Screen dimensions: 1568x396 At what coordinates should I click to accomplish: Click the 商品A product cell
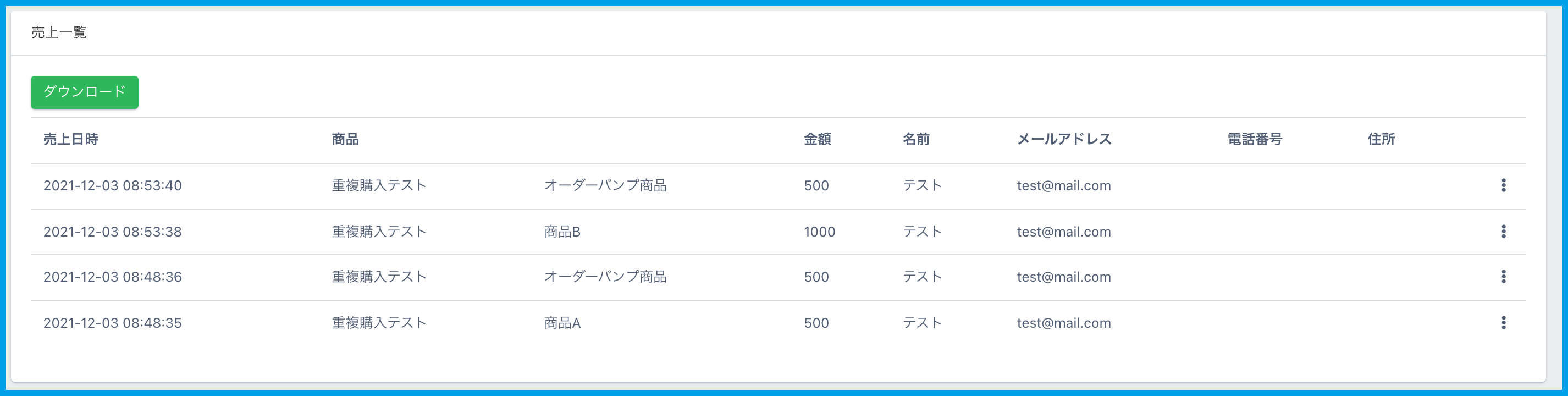(562, 323)
